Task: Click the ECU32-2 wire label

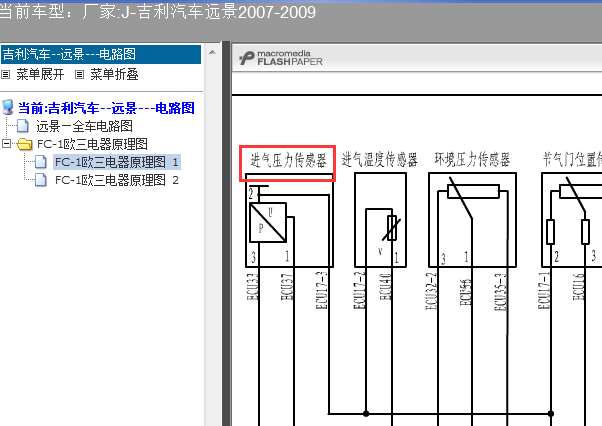Action: pos(431,291)
